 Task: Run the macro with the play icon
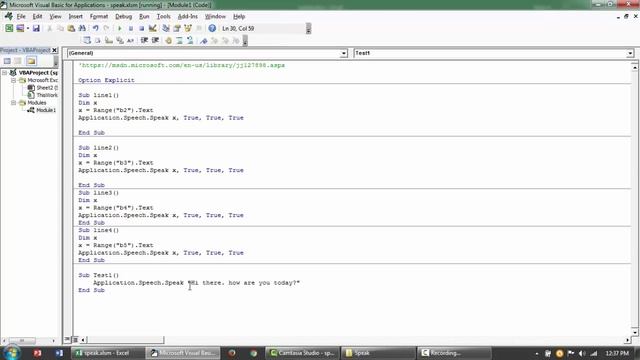pyautogui.click(x=120, y=28)
